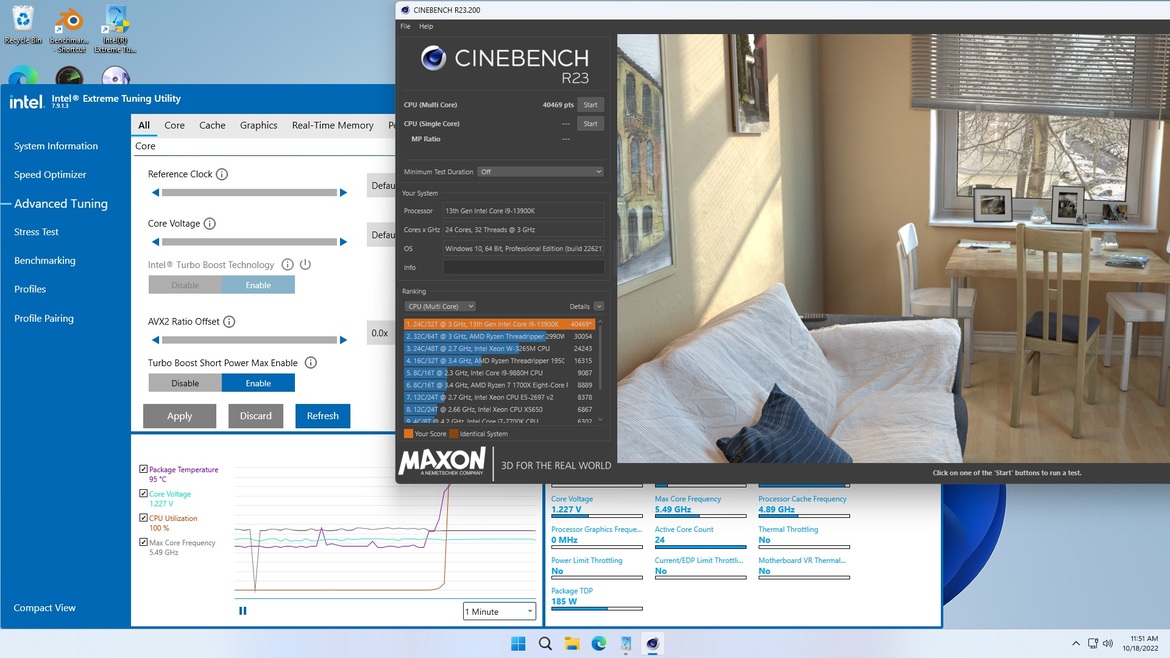Click the Core Voltage increase arrow

point(343,242)
